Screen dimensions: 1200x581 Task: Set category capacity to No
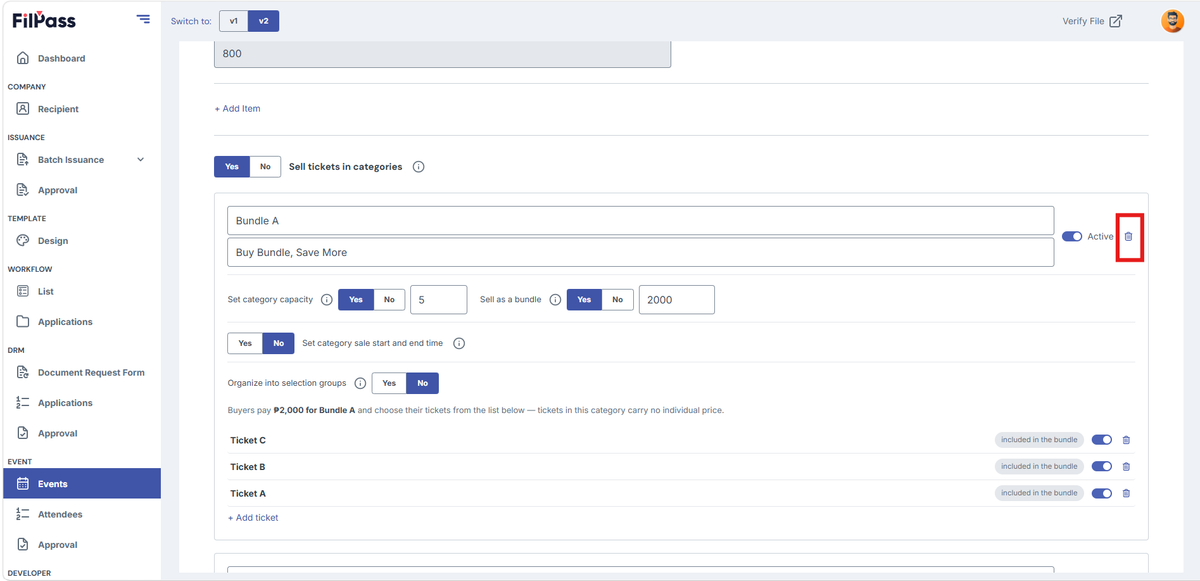(389, 300)
